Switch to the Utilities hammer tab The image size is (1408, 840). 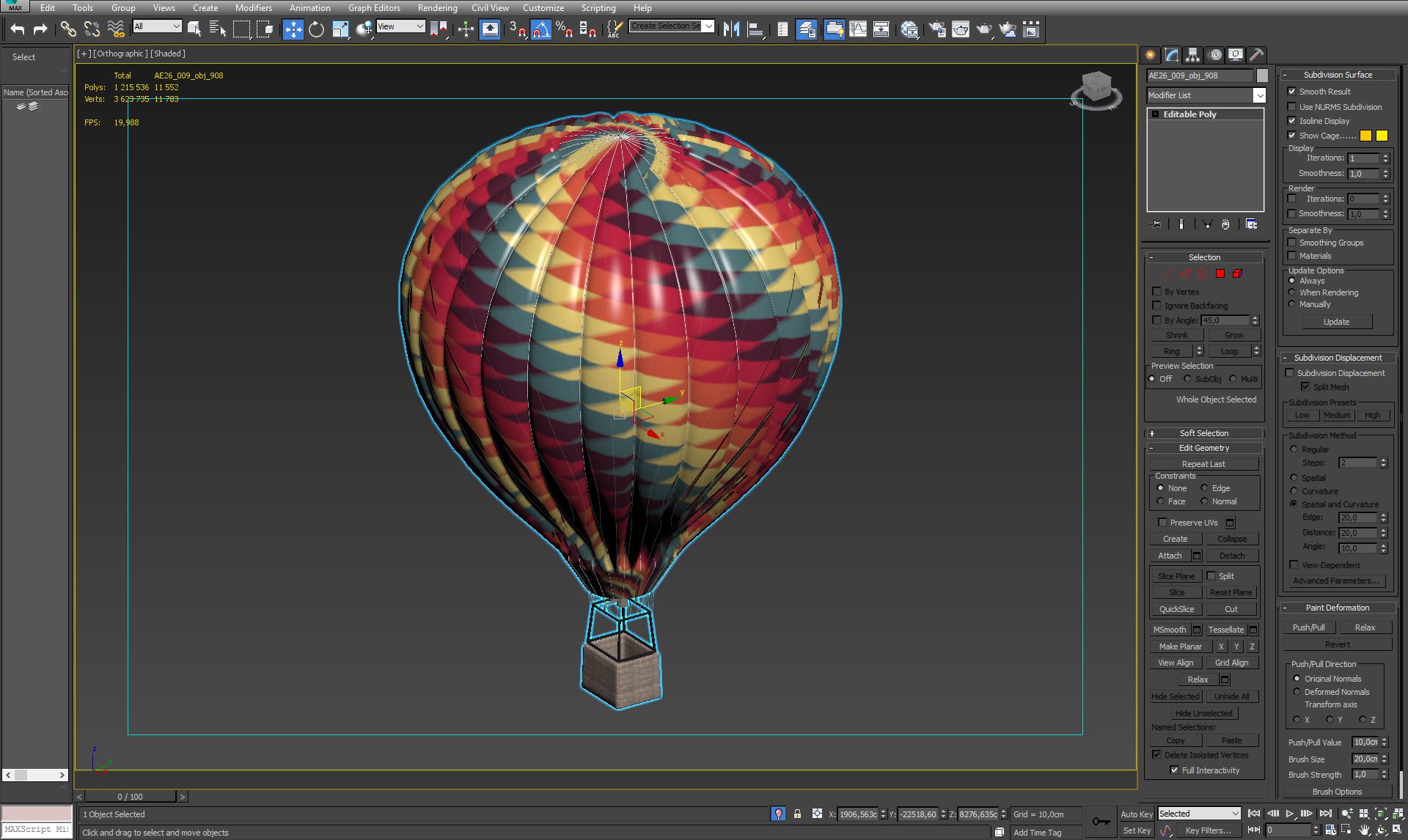tap(1256, 55)
